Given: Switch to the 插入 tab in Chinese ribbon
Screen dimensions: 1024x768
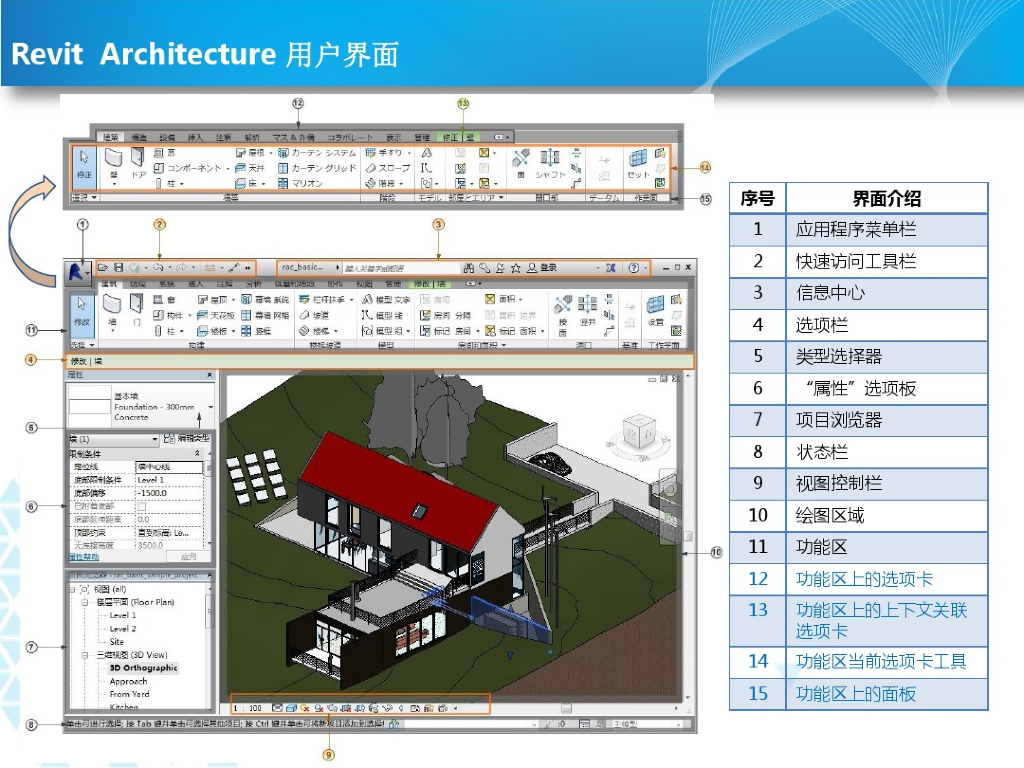Looking at the screenshot, I should click(196, 284).
